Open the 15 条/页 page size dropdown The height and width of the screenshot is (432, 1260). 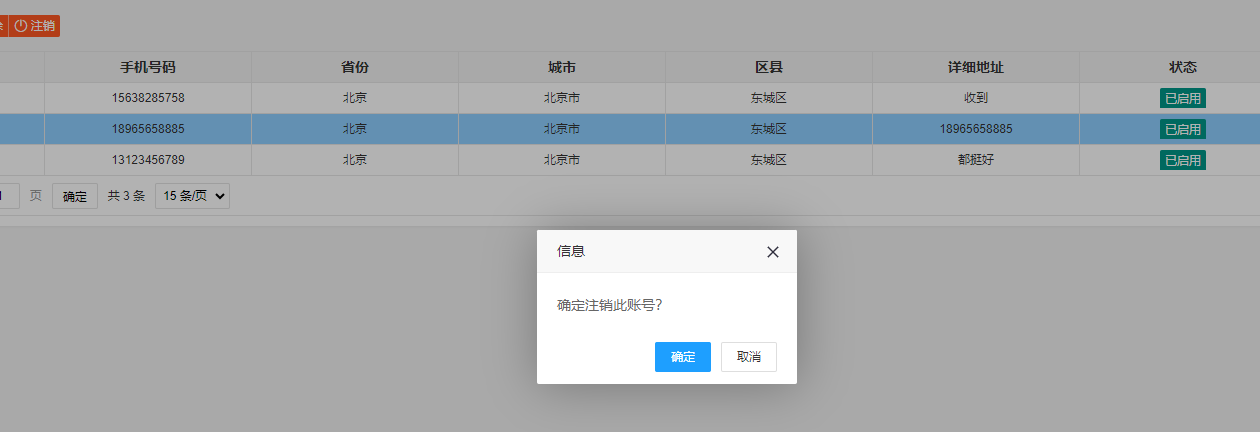(x=192, y=196)
